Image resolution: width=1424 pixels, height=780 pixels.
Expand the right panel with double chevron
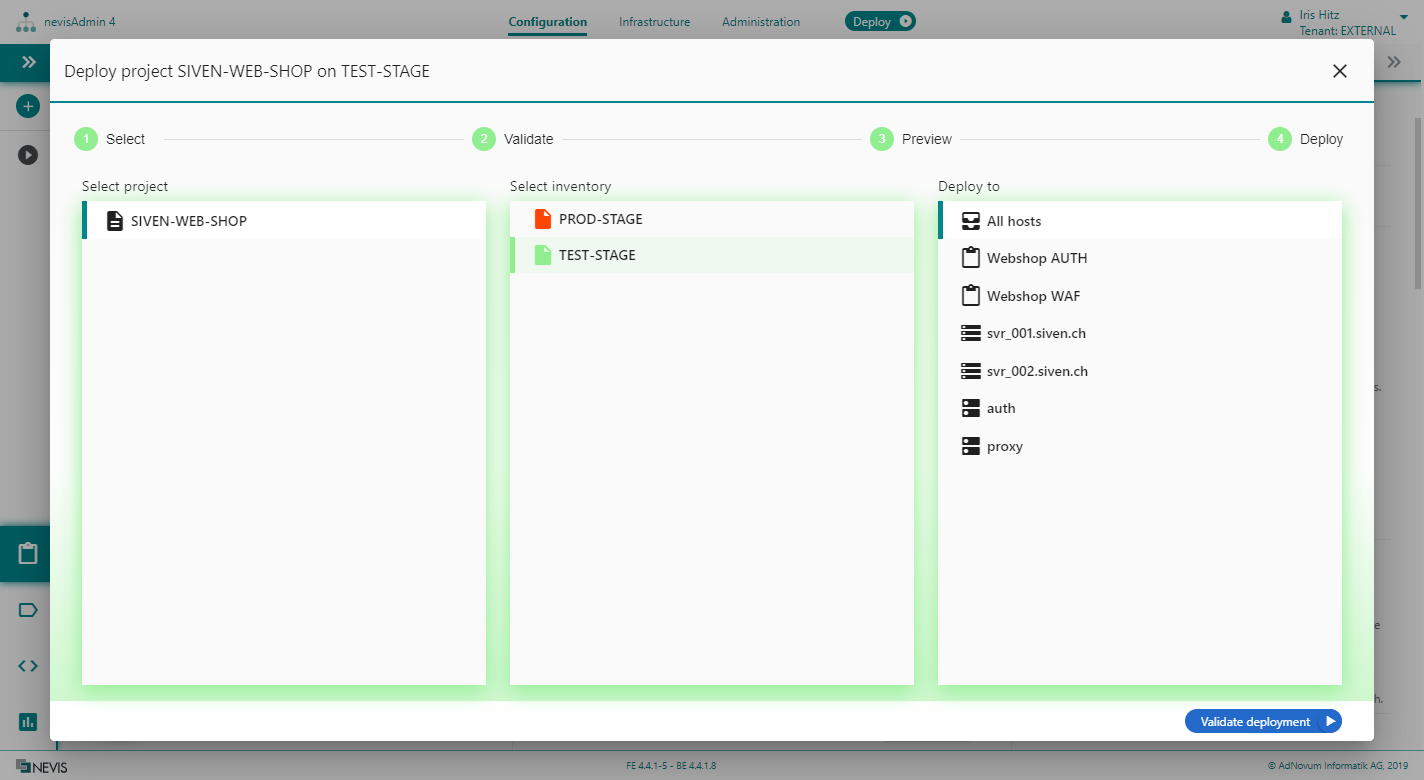1394,62
